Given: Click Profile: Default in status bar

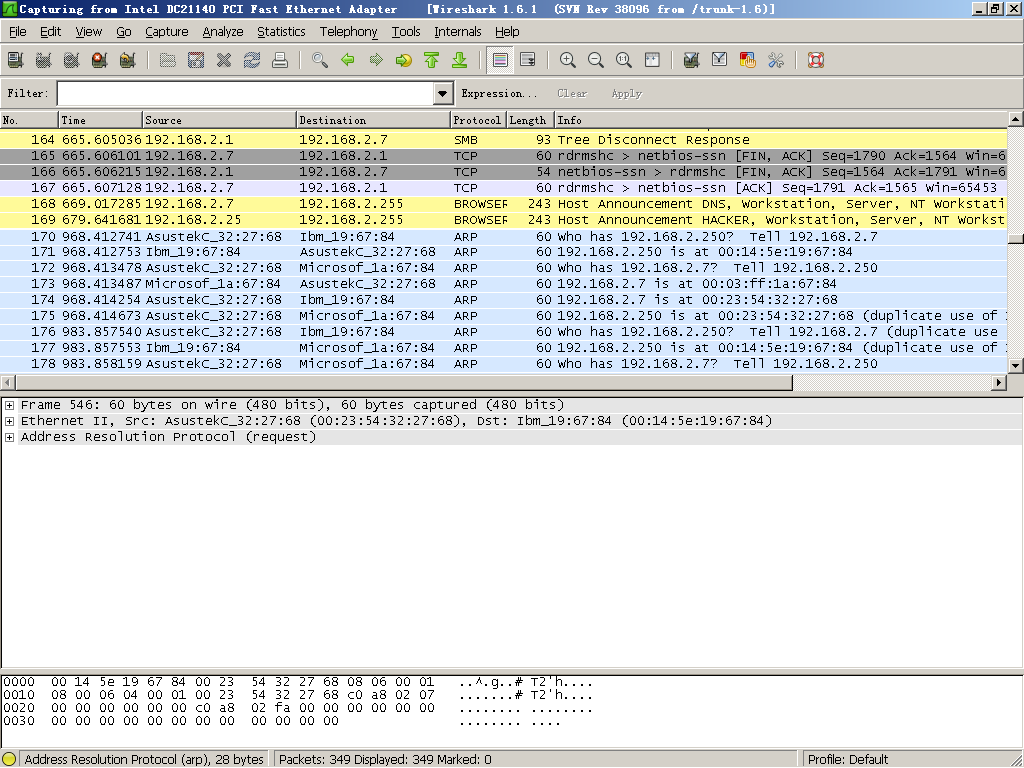Looking at the screenshot, I should (848, 760).
